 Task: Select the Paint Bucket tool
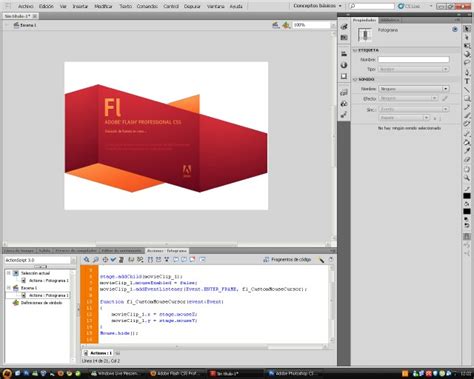pos(467,142)
